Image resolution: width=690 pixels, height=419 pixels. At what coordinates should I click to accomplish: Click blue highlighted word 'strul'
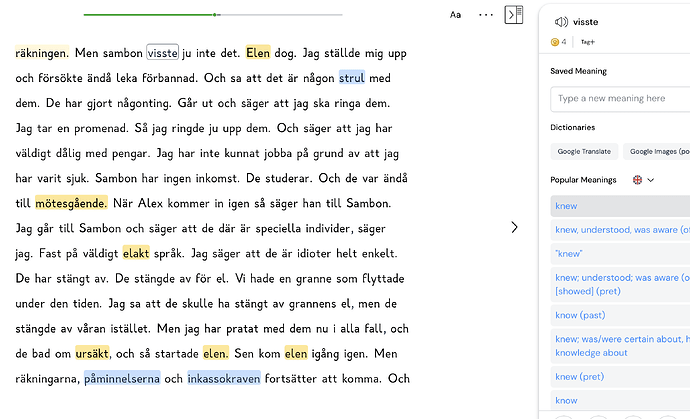352,78
